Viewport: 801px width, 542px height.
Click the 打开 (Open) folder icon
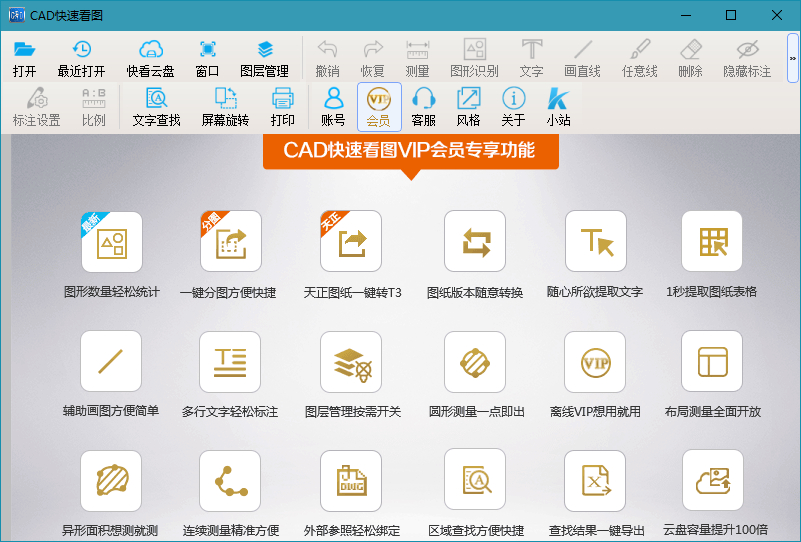pyautogui.click(x=25, y=57)
